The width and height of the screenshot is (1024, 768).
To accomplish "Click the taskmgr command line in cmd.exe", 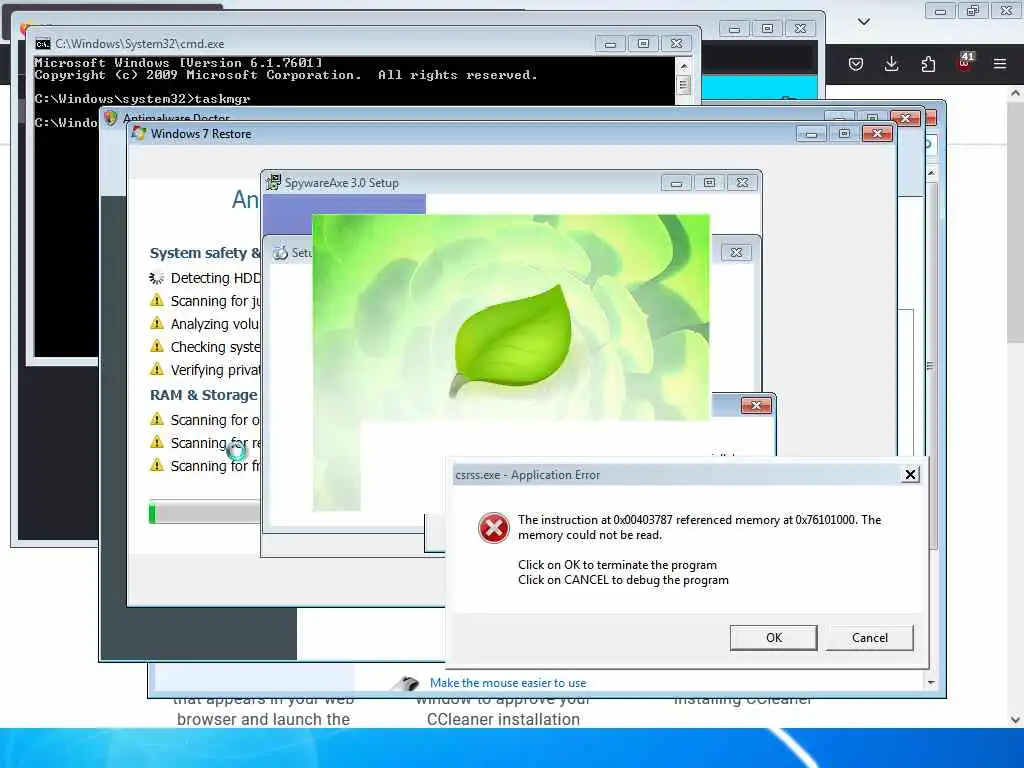I will point(142,99).
